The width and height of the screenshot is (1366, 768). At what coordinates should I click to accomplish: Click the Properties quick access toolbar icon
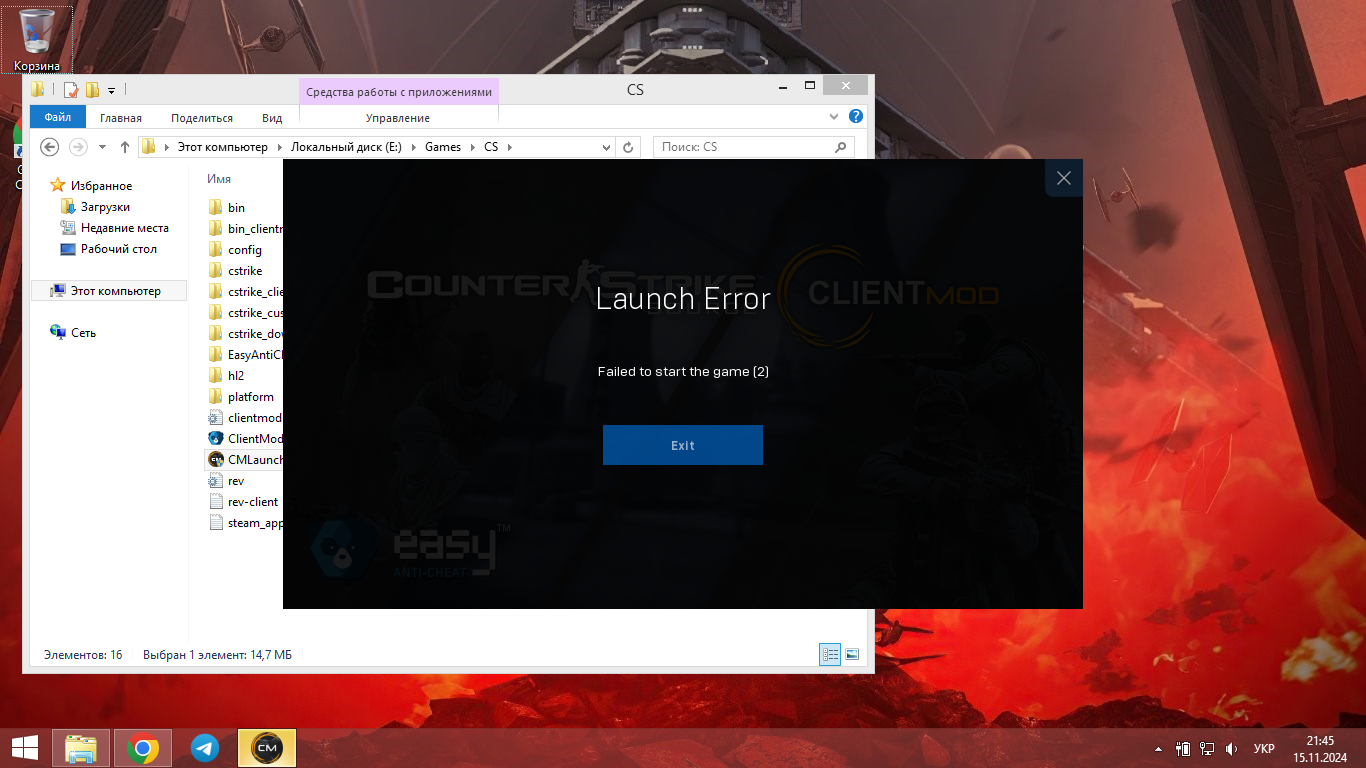pos(71,90)
